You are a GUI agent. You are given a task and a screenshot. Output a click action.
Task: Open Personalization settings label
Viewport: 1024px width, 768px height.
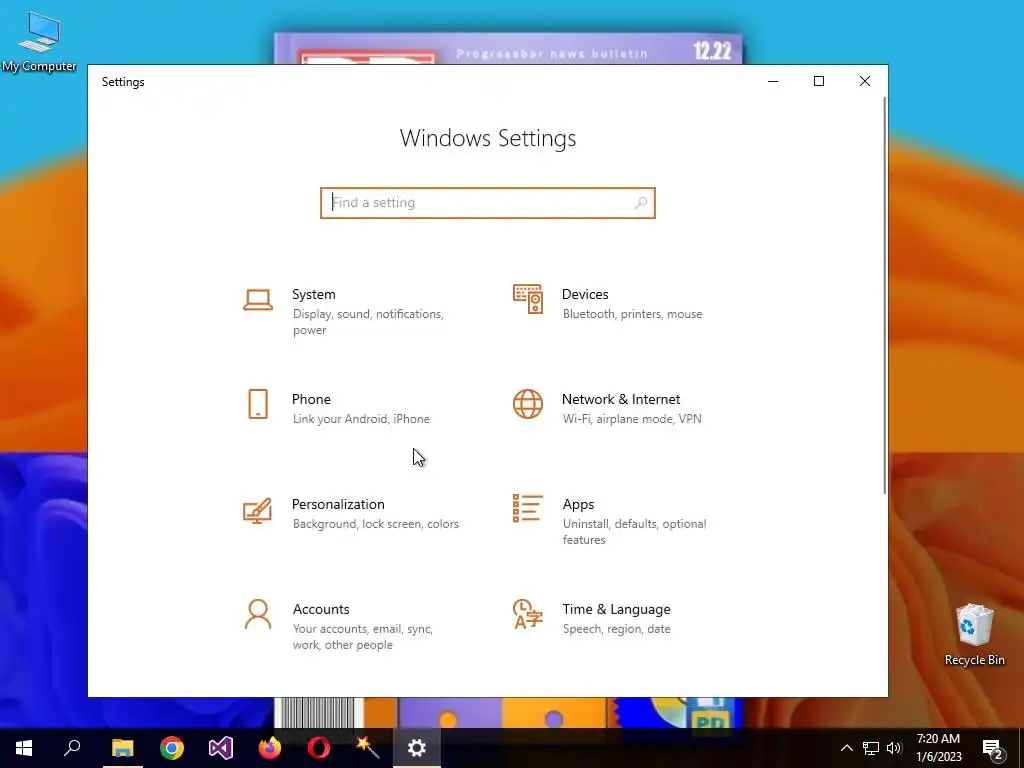click(x=338, y=505)
